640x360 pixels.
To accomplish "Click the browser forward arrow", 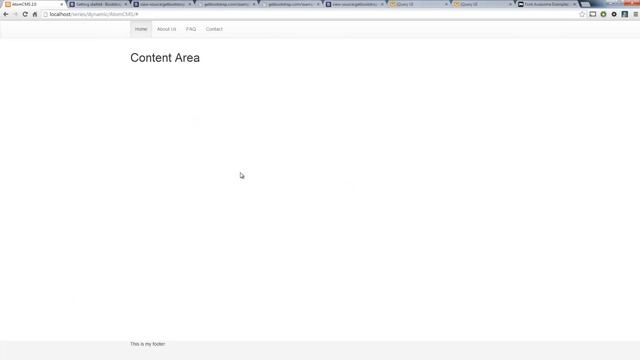I will [x=16, y=14].
